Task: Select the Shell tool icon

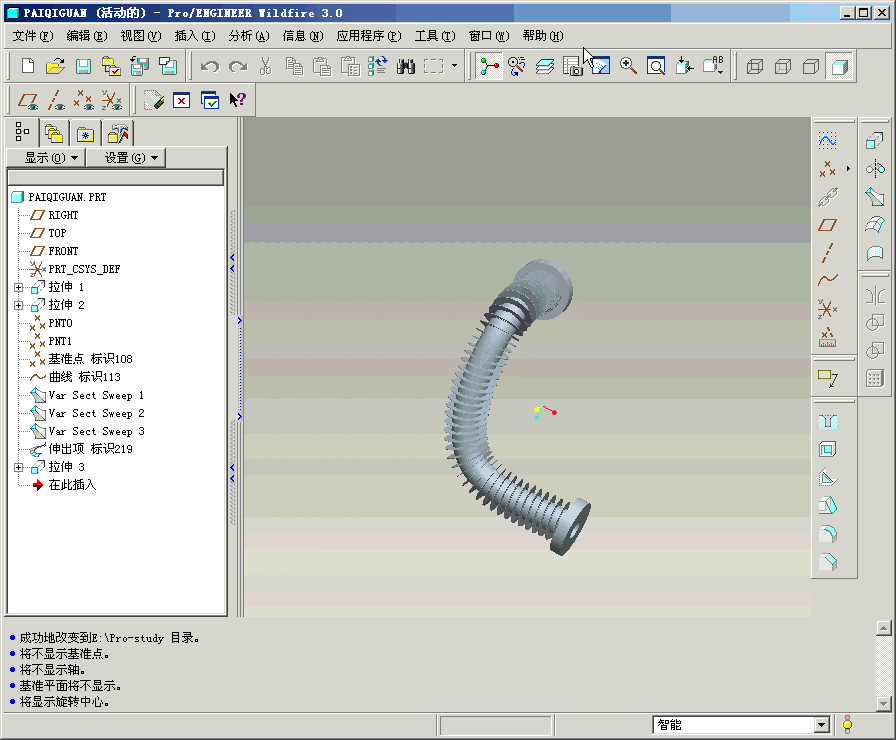Action: tap(827, 450)
